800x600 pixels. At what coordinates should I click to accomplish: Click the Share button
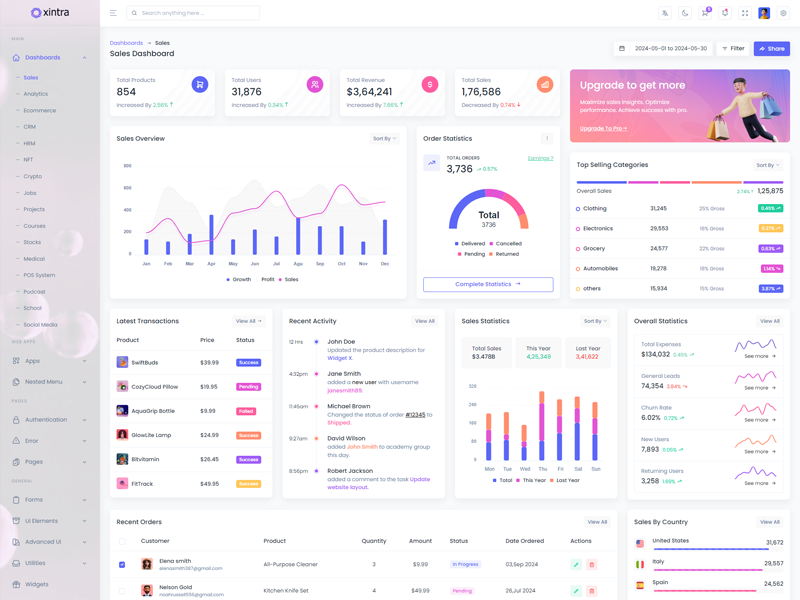[x=771, y=48]
